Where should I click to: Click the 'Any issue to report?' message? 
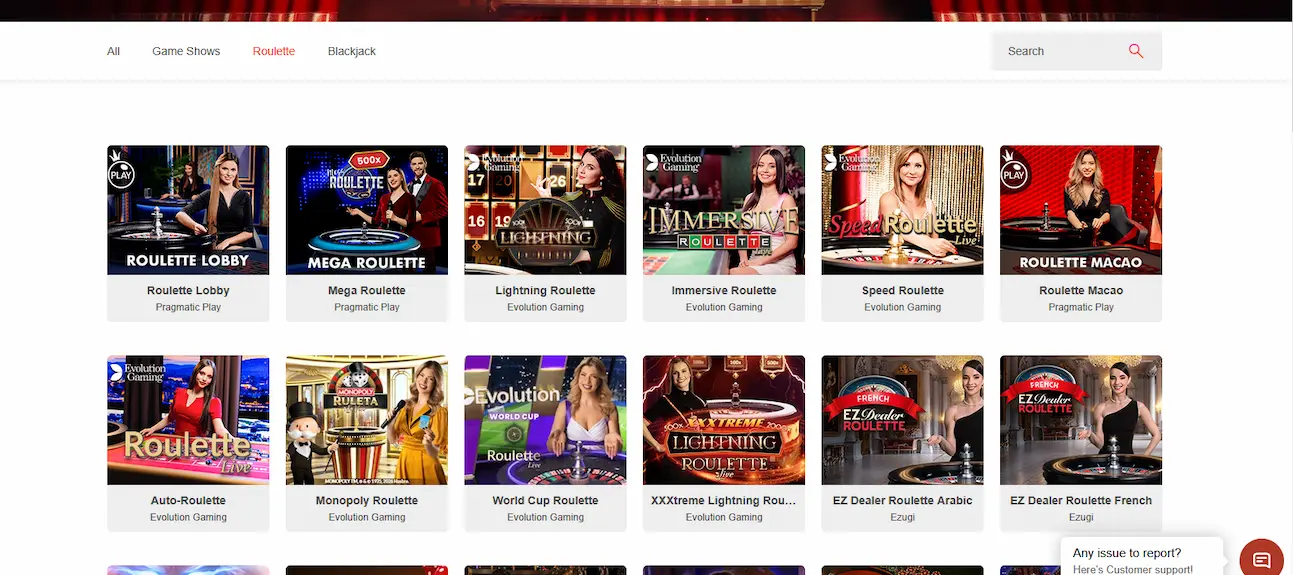tap(1127, 553)
